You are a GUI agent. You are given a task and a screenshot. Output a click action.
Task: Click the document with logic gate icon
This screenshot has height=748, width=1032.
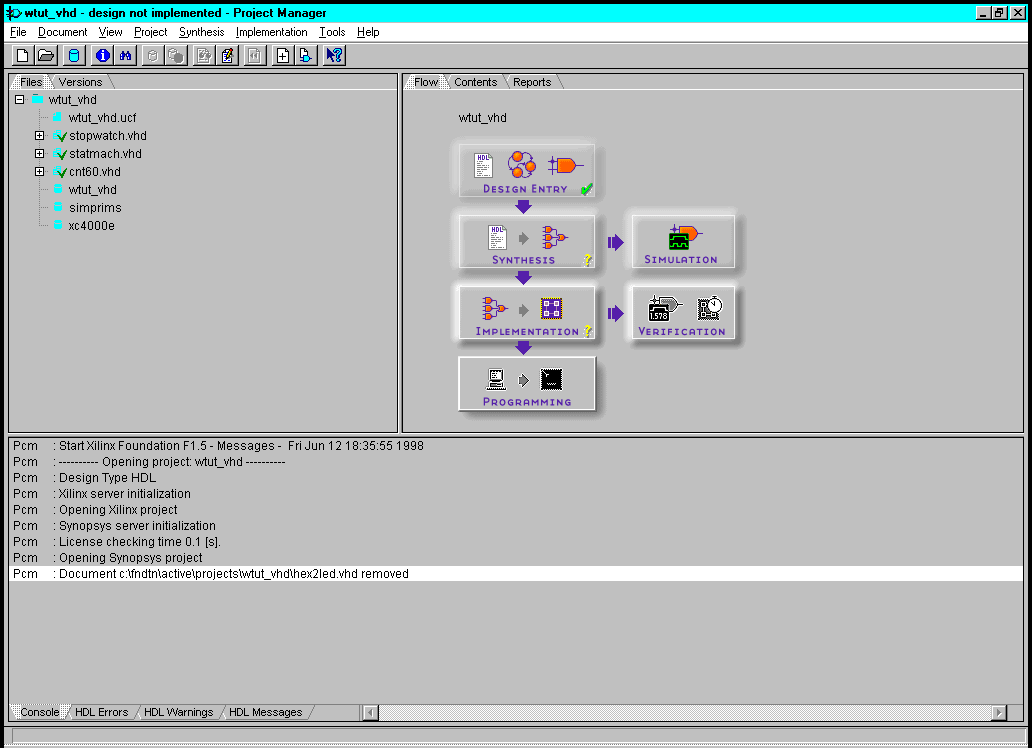[306, 55]
